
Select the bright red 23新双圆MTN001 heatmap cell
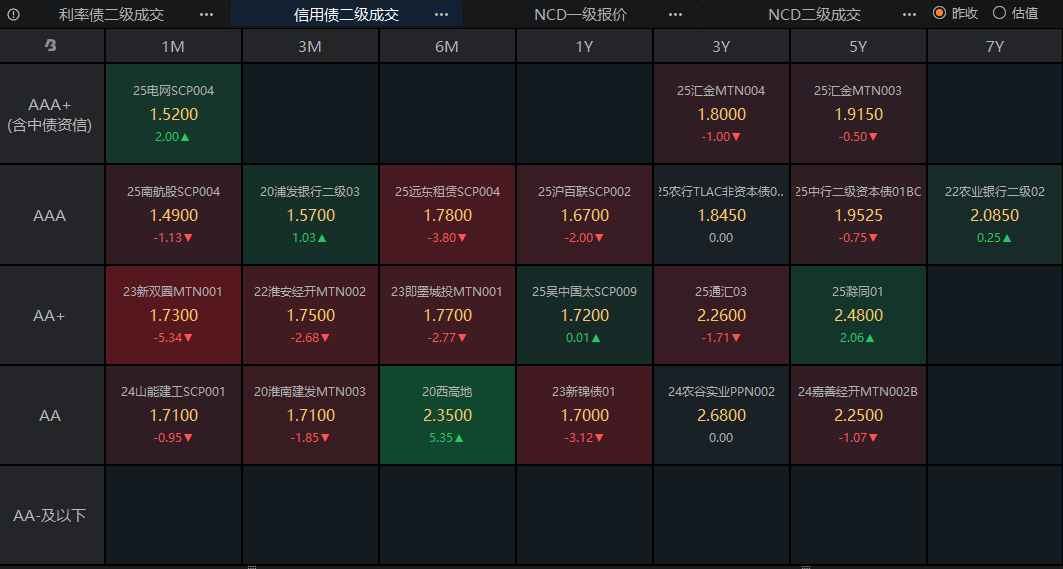(x=174, y=315)
